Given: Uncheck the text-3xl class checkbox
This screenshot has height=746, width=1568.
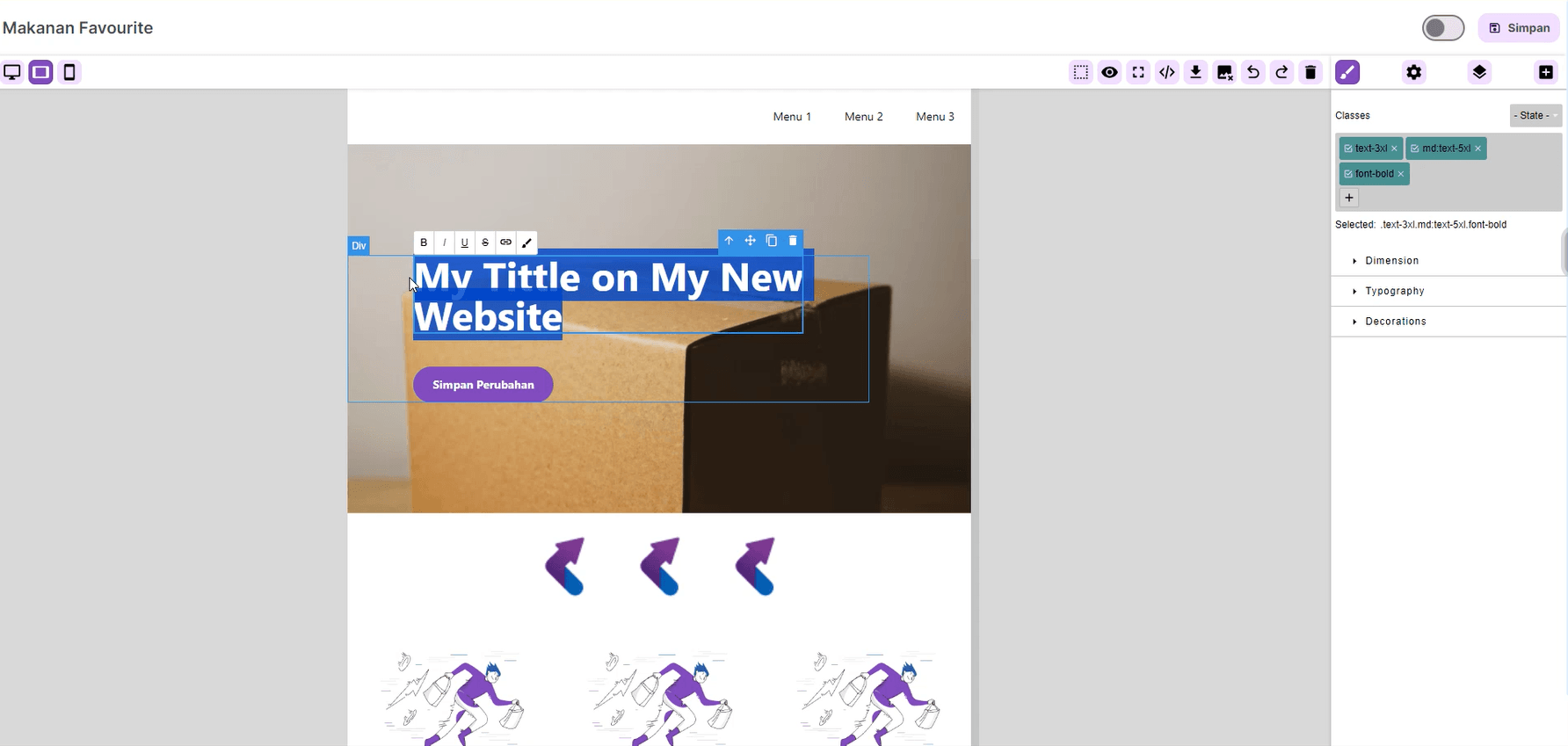Looking at the screenshot, I should pyautogui.click(x=1348, y=148).
